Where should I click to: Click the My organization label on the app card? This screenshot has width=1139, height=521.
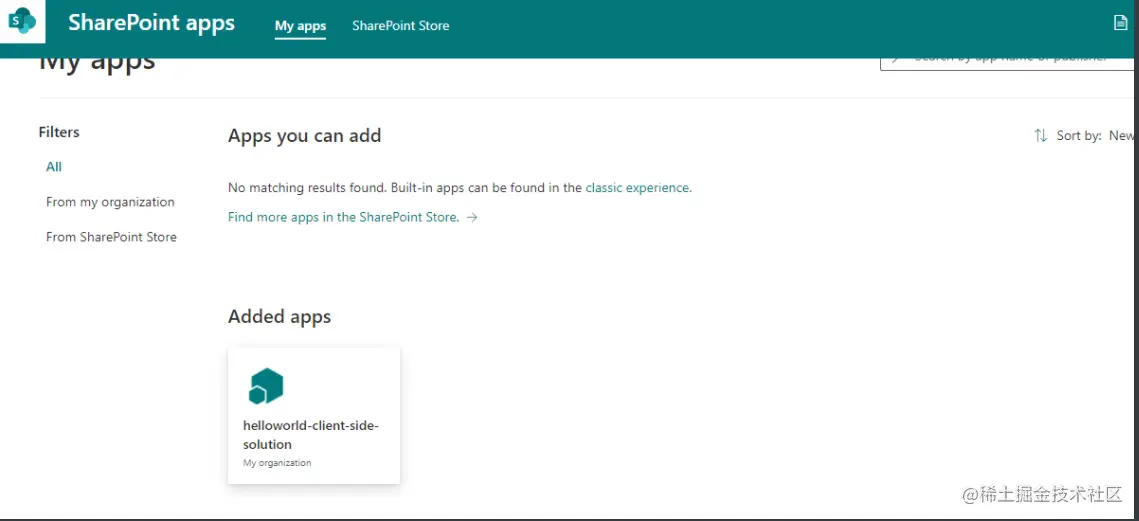click(277, 463)
